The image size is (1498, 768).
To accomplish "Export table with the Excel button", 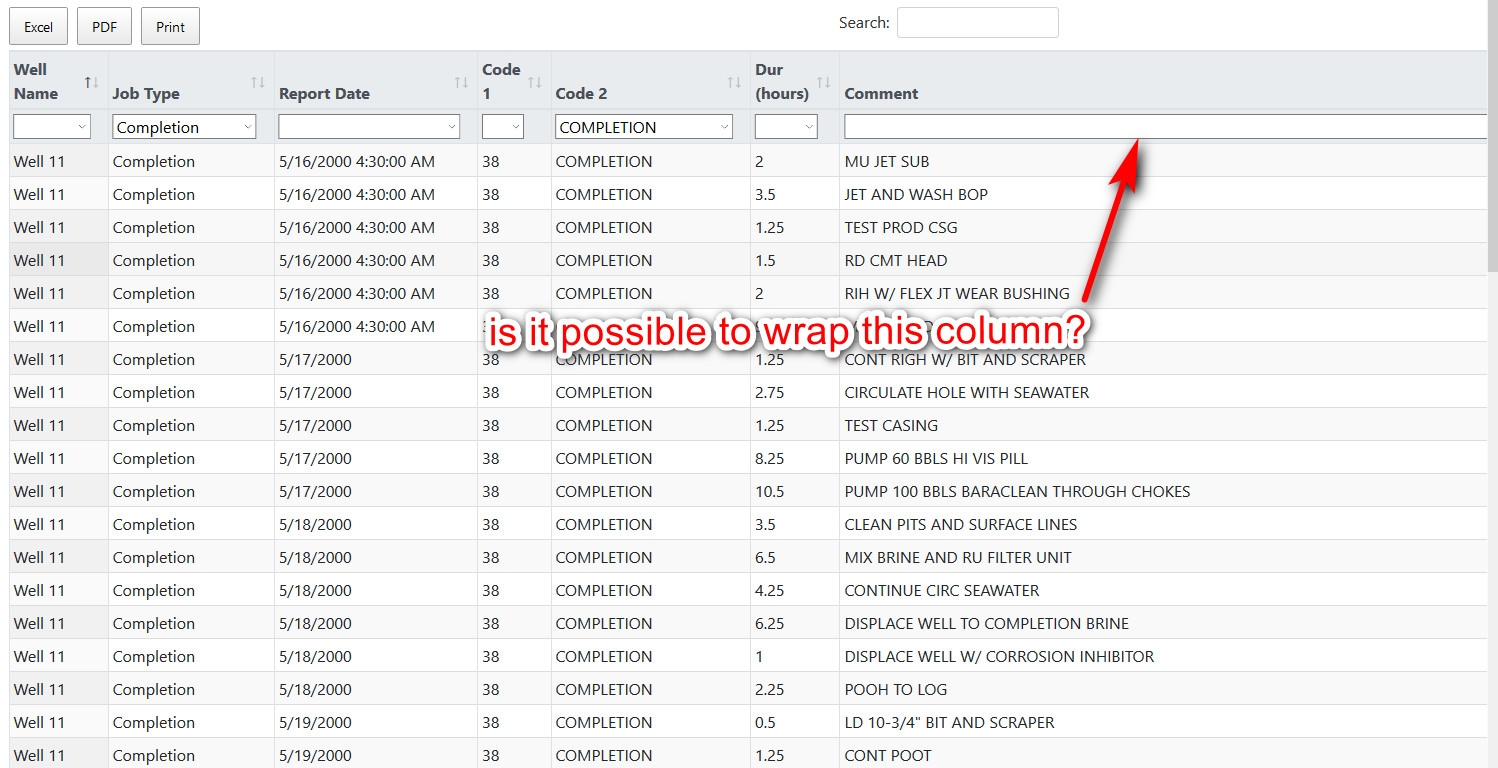I will pyautogui.click(x=39, y=27).
